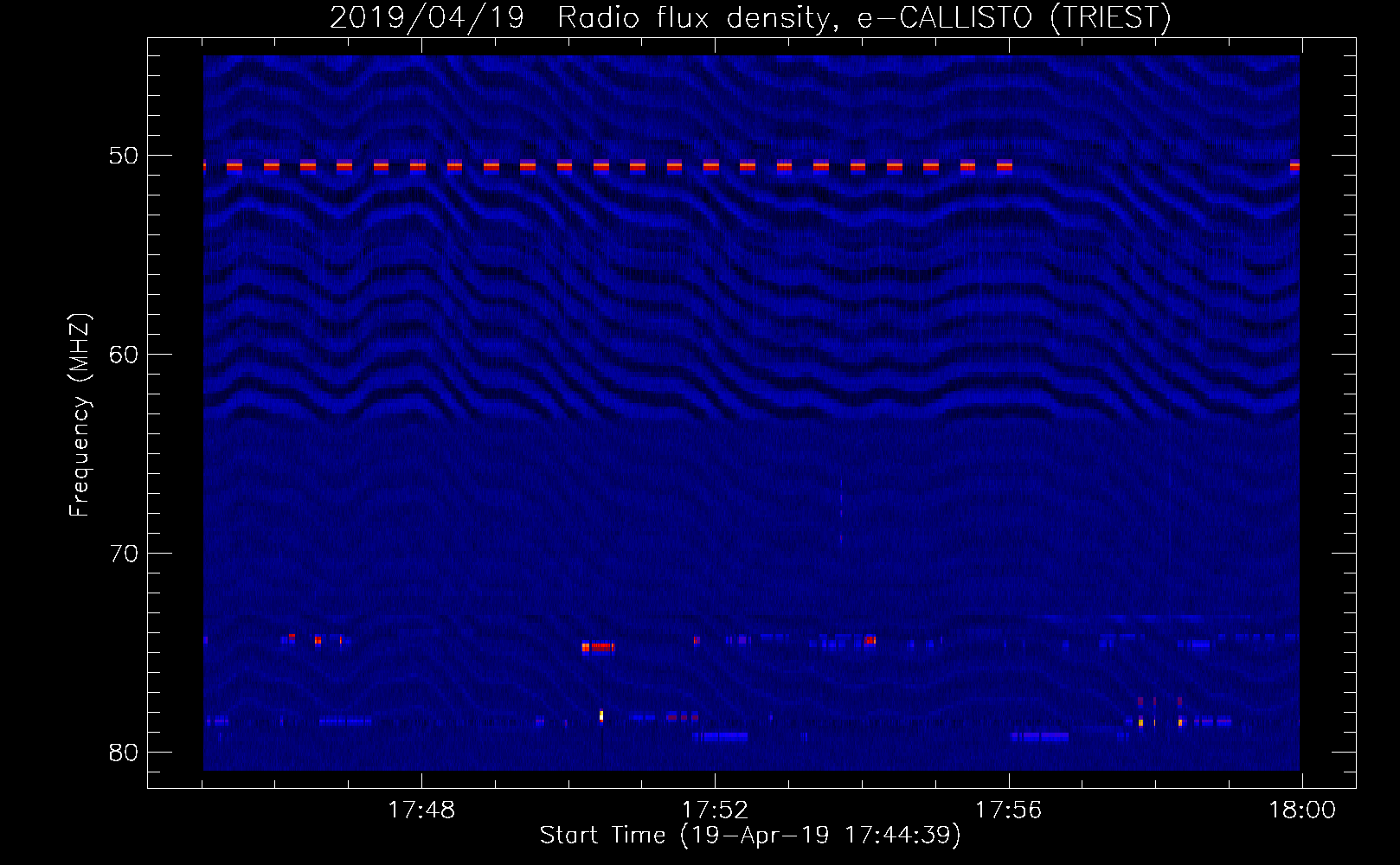Click the 17:48 time tick label
The width and height of the screenshot is (1400, 865).
tap(421, 811)
